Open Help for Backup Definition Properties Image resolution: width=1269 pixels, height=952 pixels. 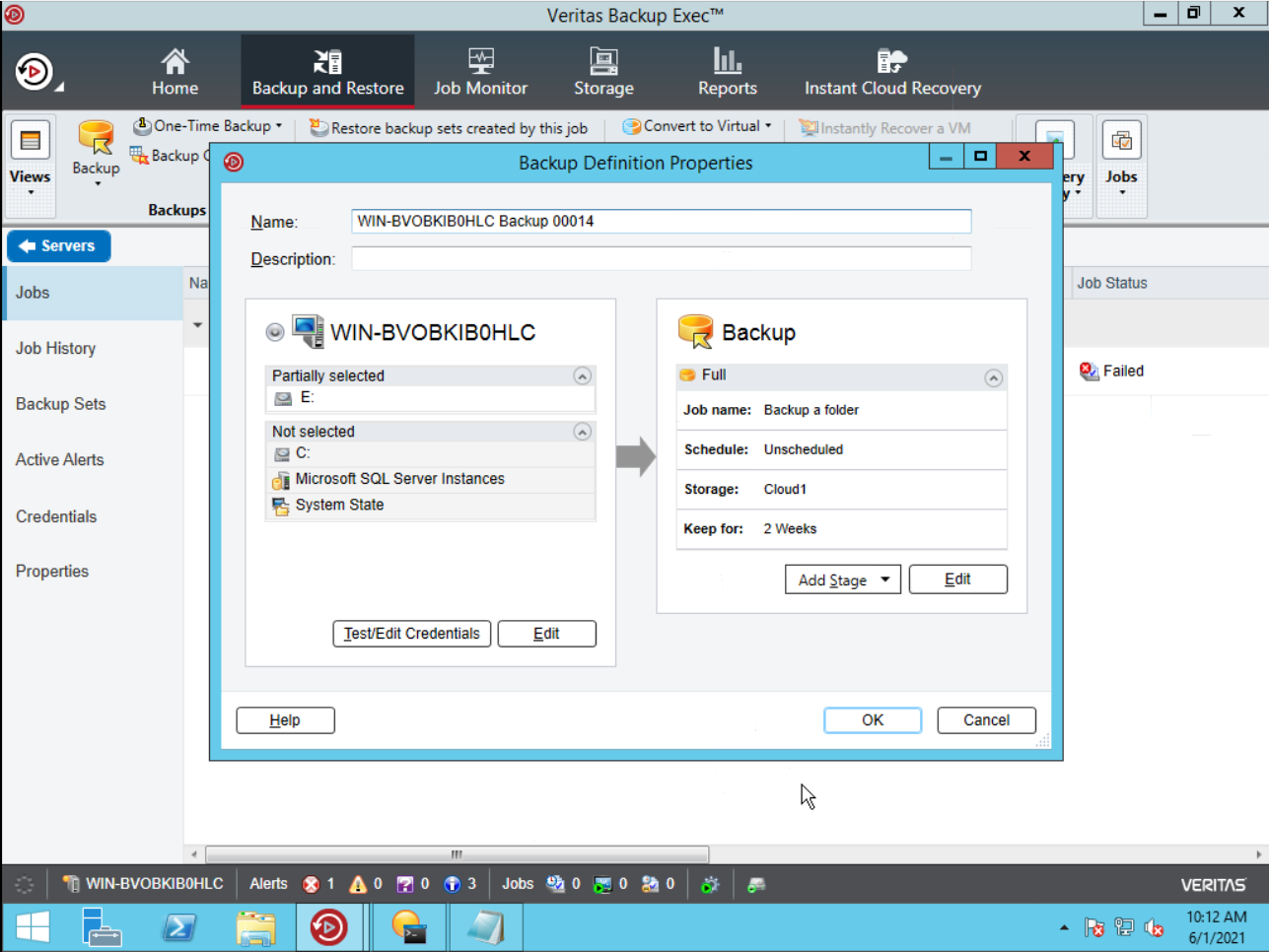point(285,720)
